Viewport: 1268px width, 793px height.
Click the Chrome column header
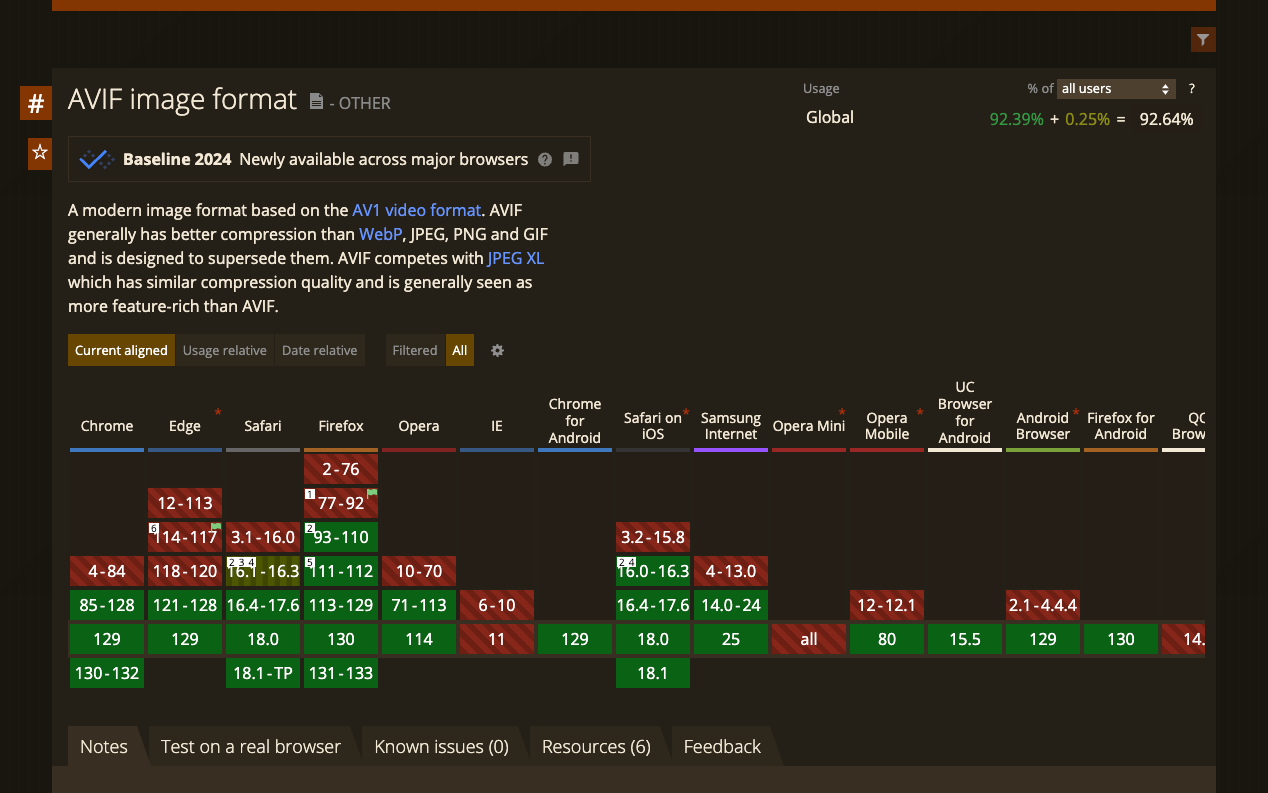107,426
